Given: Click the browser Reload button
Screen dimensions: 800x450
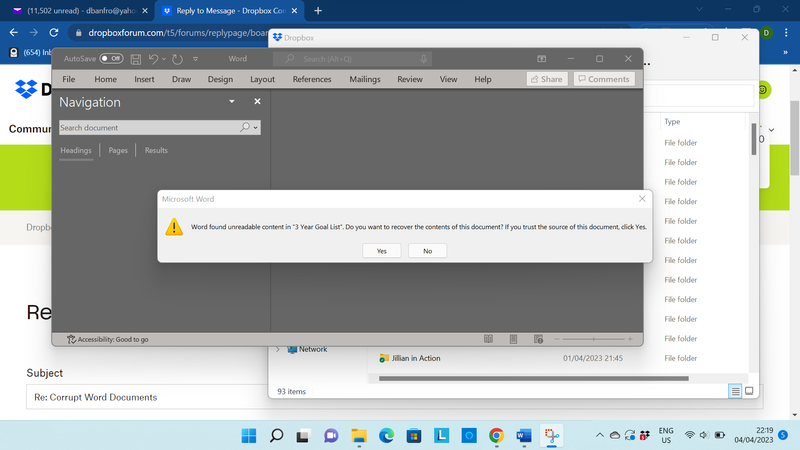Looking at the screenshot, I should coord(54,33).
